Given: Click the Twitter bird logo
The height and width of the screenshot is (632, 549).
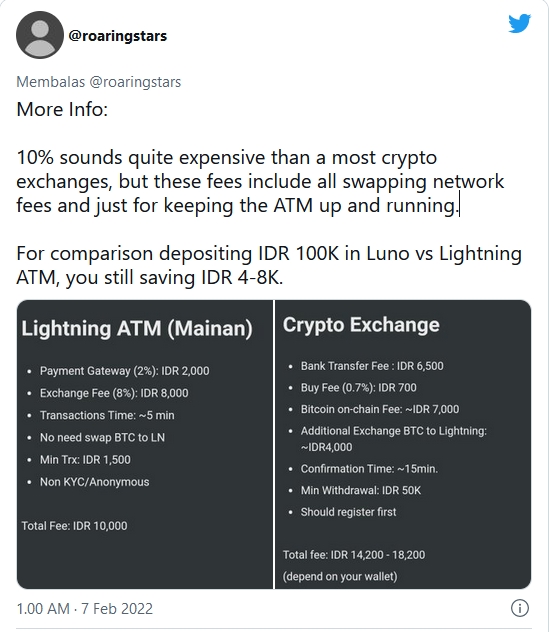Looking at the screenshot, I should (519, 24).
